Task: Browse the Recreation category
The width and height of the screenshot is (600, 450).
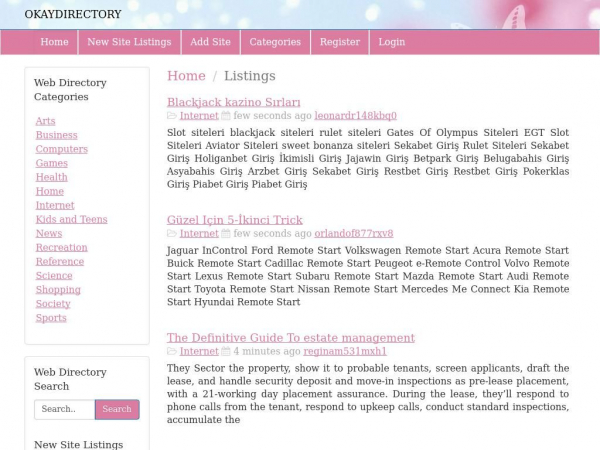Action: click(x=62, y=248)
